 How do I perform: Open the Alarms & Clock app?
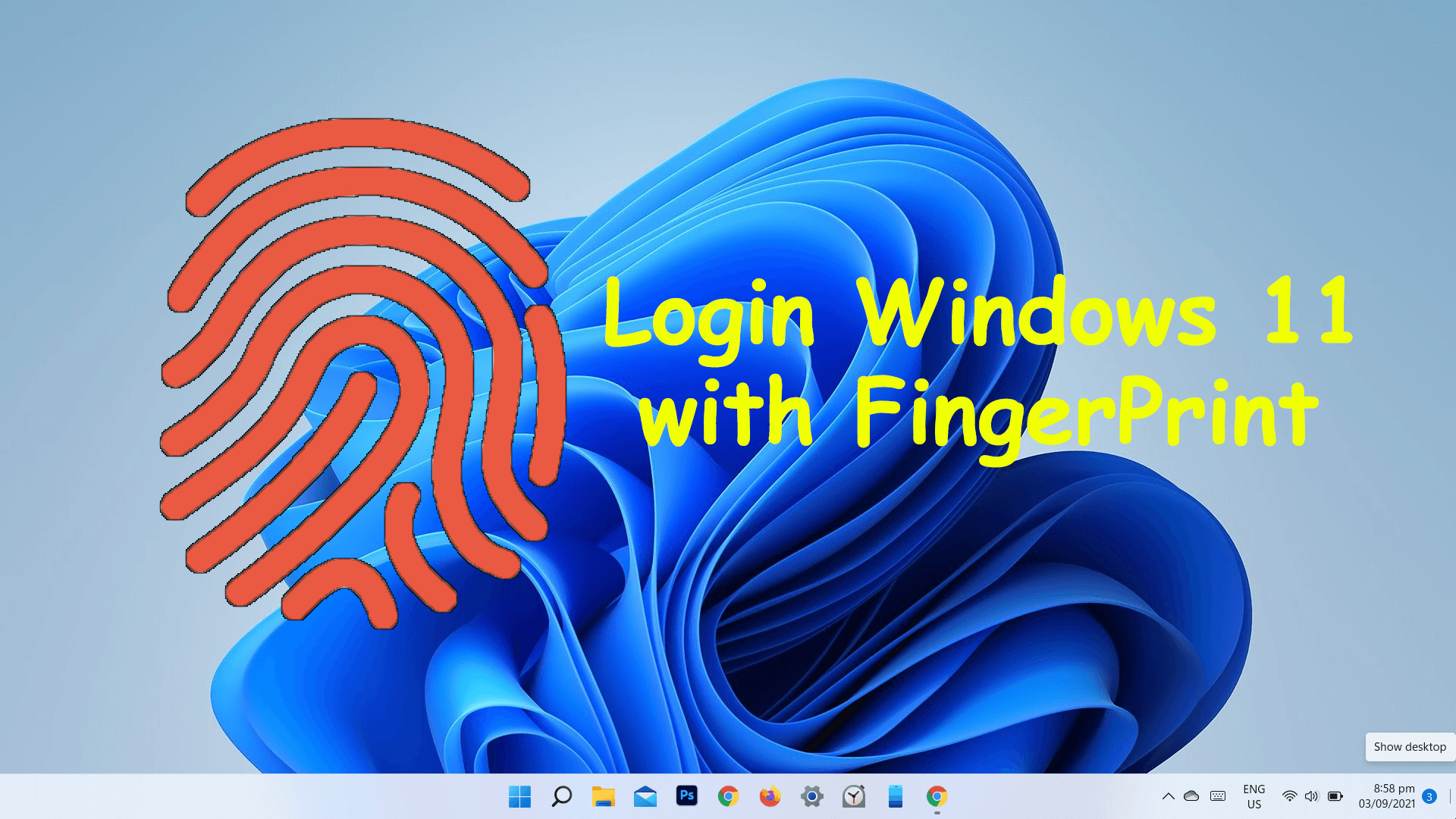pyautogui.click(x=854, y=796)
